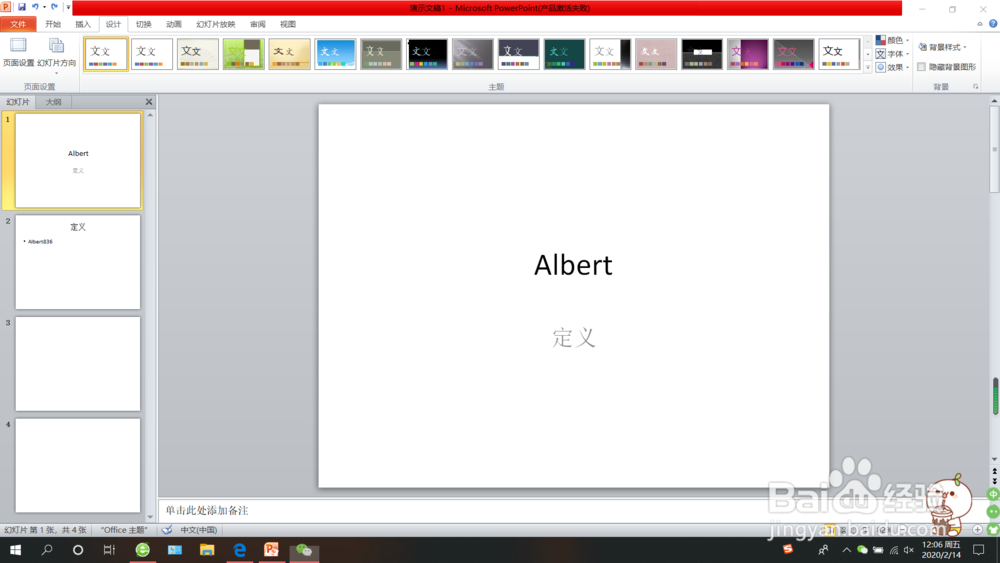Select blank slide 3 thumbnail
The width and height of the screenshot is (1000, 563).
(x=78, y=363)
